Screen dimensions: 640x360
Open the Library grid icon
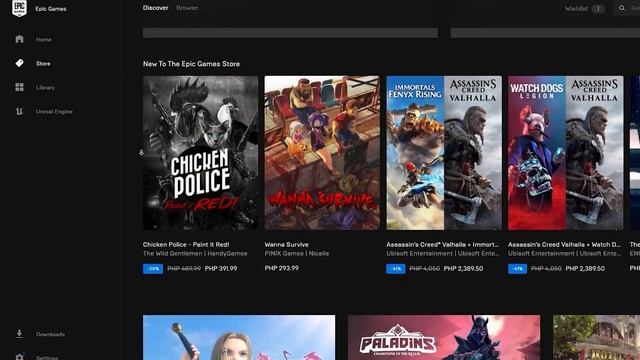click(x=19, y=87)
